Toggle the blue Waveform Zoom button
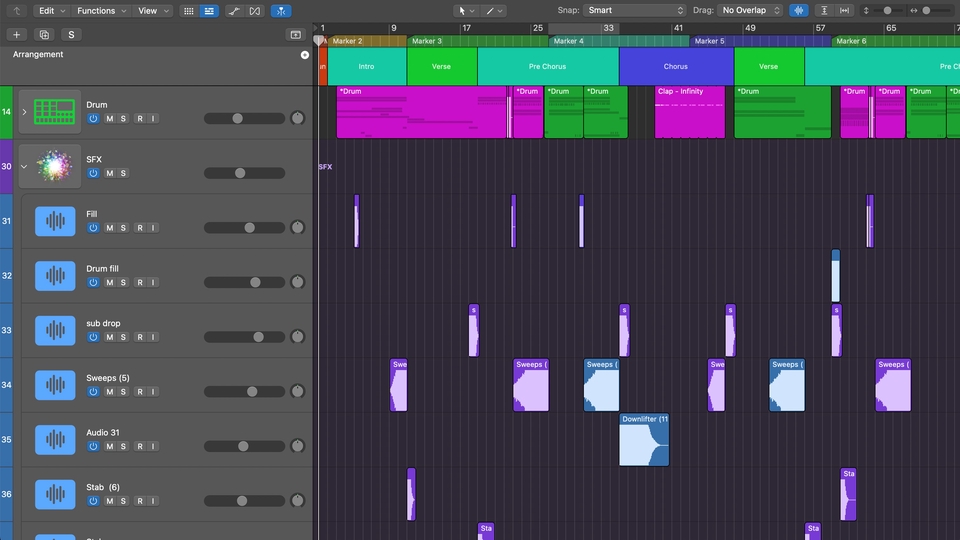The width and height of the screenshot is (960, 540). tap(799, 10)
